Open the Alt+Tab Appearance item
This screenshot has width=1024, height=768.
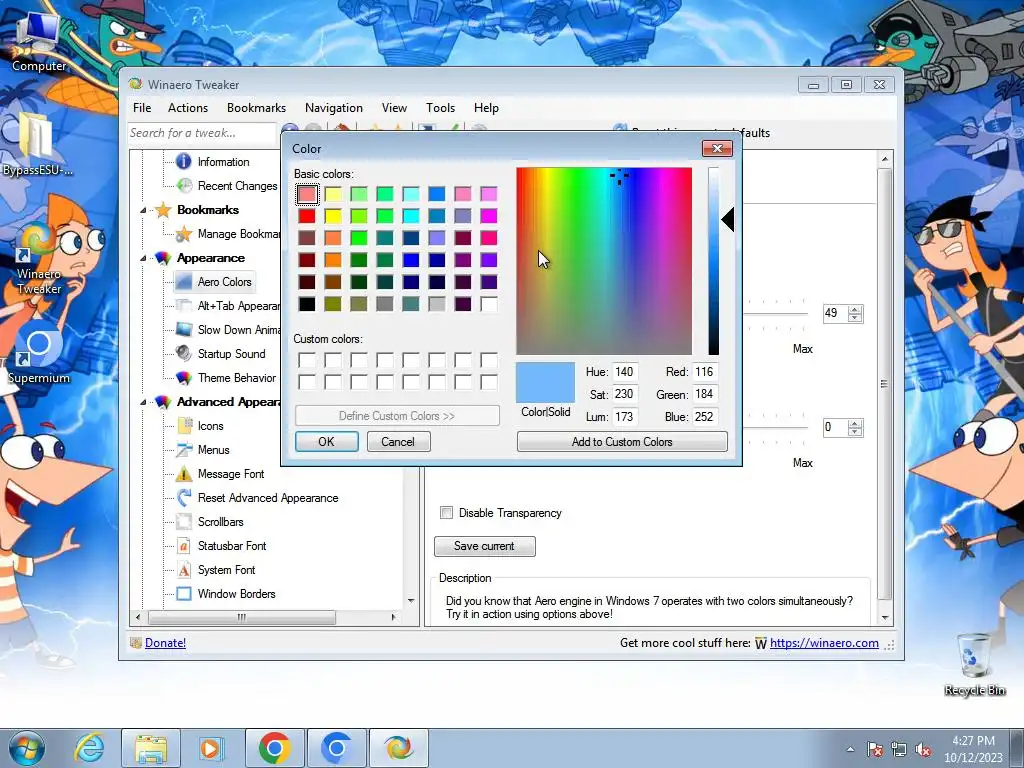(238, 306)
